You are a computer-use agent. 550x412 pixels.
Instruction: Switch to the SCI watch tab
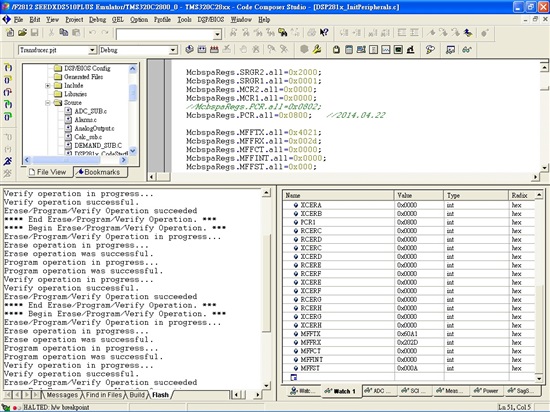(x=414, y=391)
